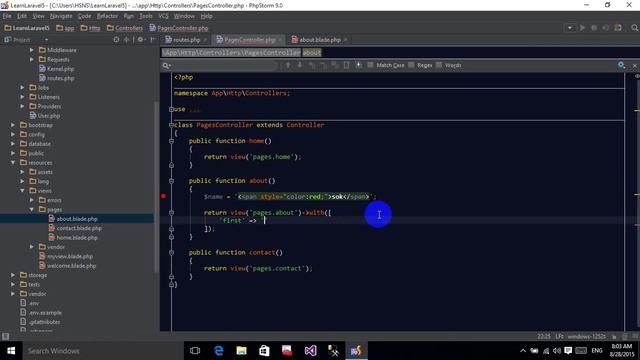Toggle the Regex checkbox
Viewport: 640px width, 360px height.
pos(411,65)
